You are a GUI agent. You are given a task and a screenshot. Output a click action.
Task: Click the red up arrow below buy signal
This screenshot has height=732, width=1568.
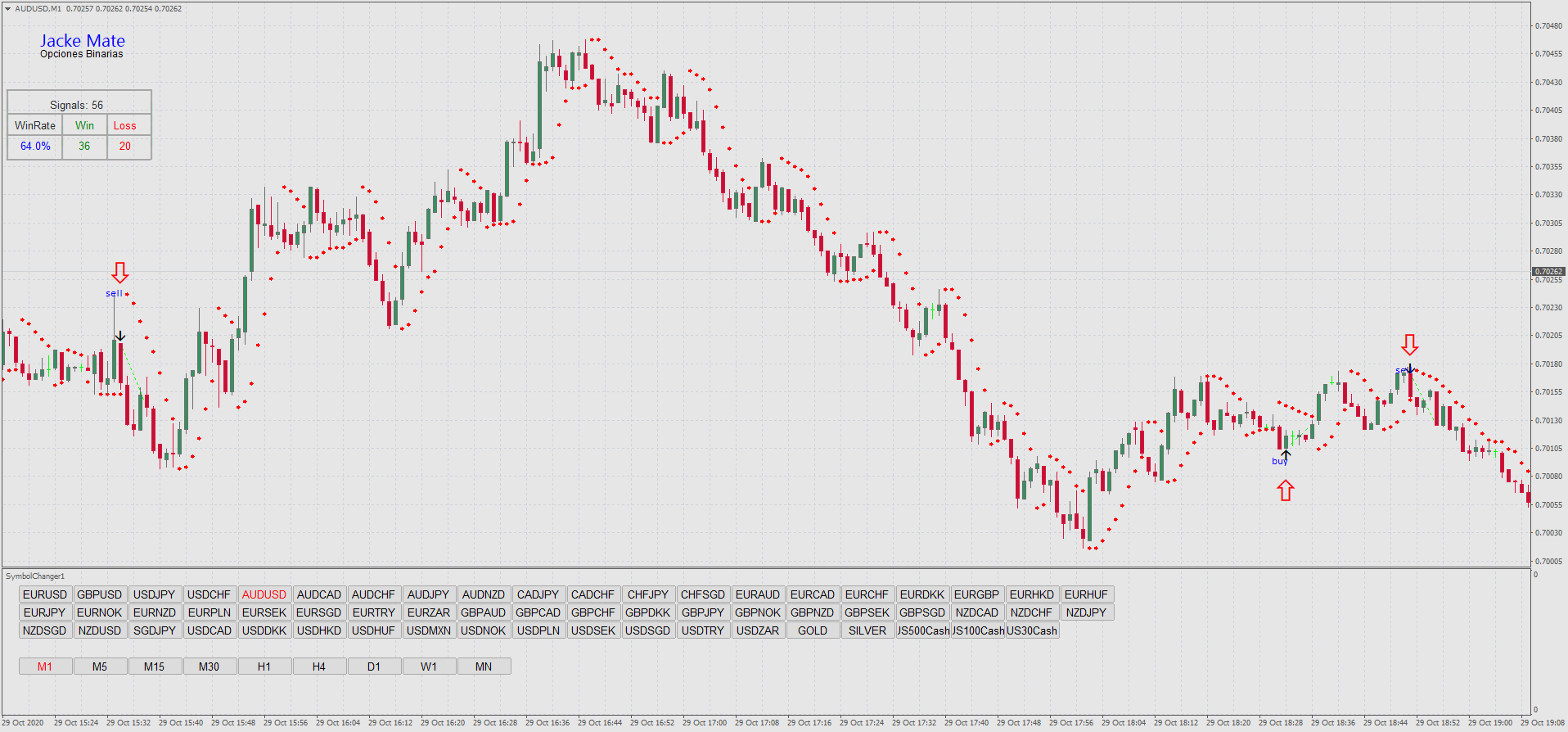click(1286, 490)
